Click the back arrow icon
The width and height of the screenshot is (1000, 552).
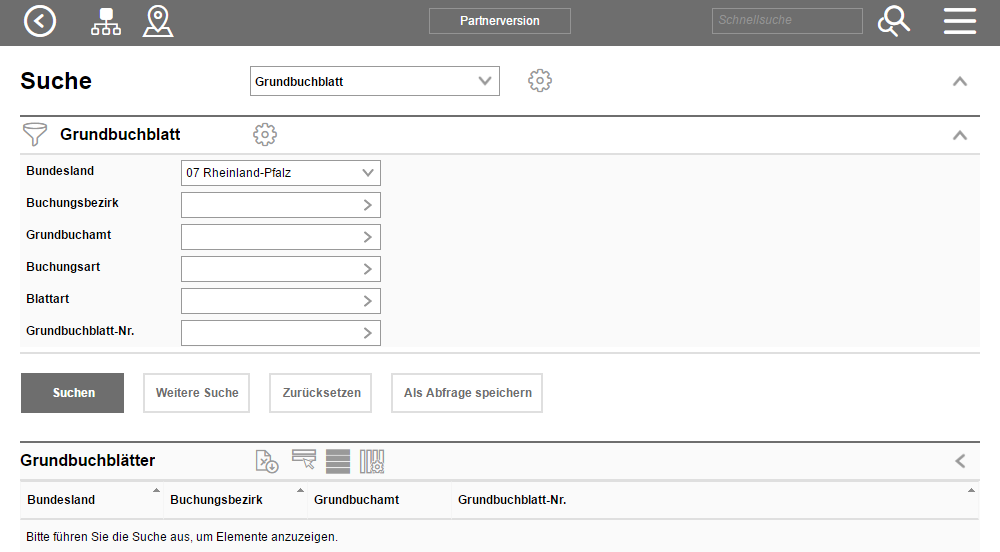40,21
